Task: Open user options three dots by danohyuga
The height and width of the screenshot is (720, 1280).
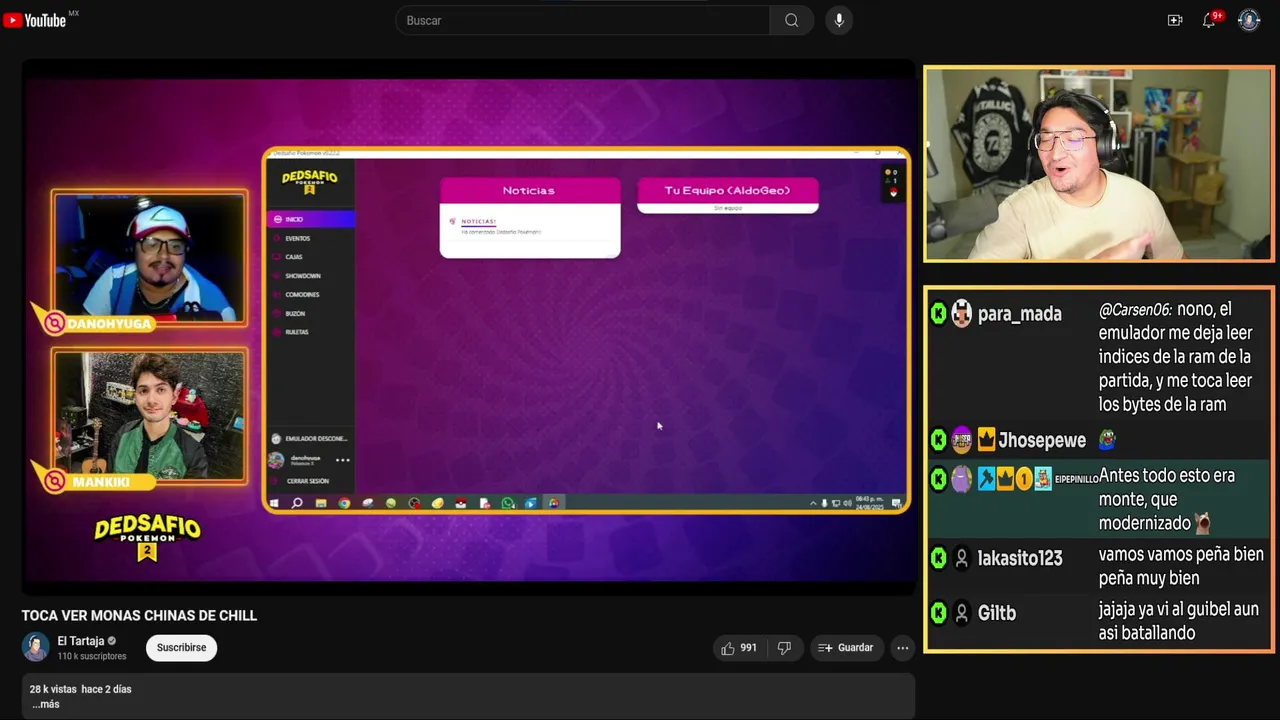Action: pyautogui.click(x=342, y=460)
